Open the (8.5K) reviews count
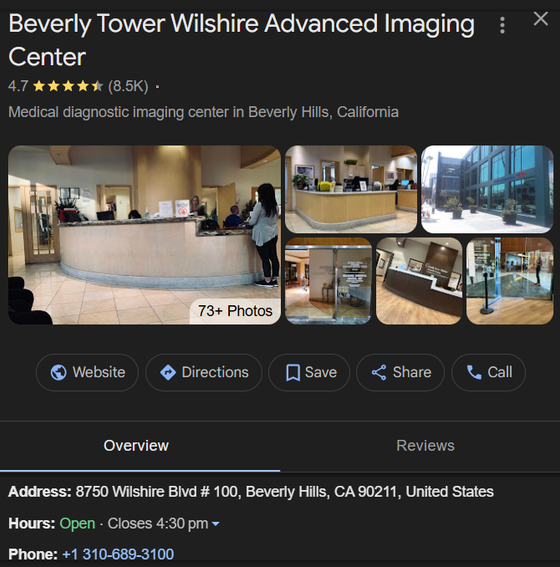The height and width of the screenshot is (567, 560). [128, 86]
